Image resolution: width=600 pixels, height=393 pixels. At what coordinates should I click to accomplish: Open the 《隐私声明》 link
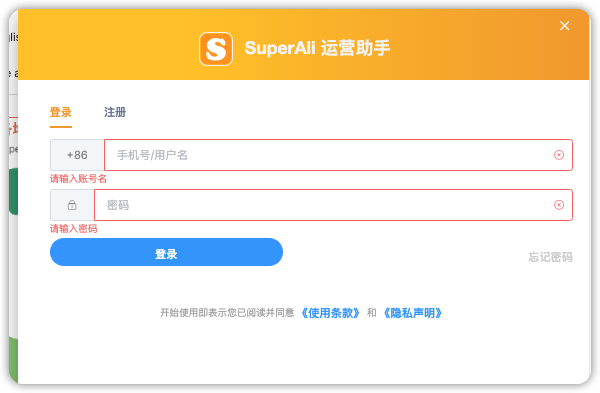[412, 313]
